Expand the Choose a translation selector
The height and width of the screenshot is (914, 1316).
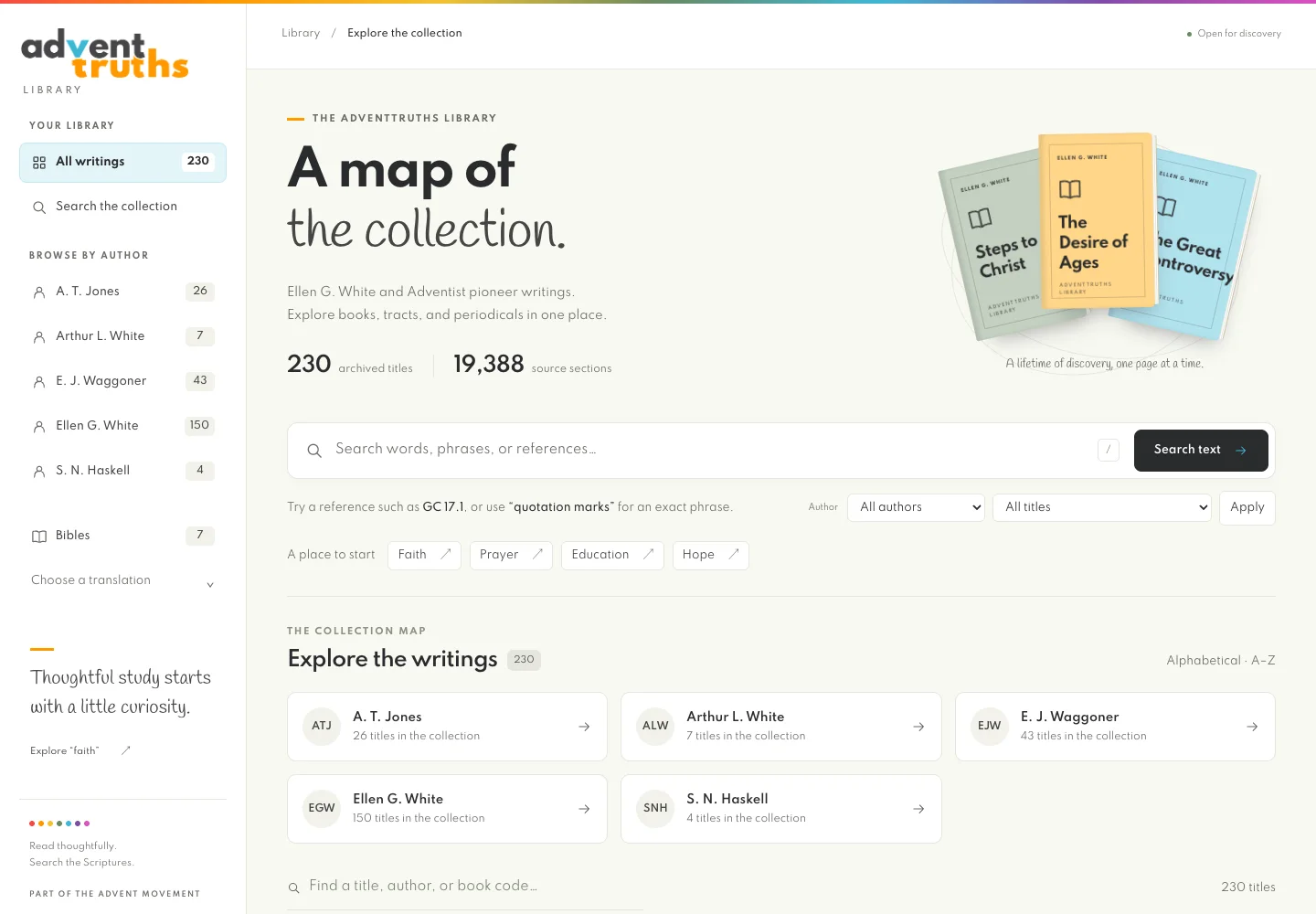point(122,580)
